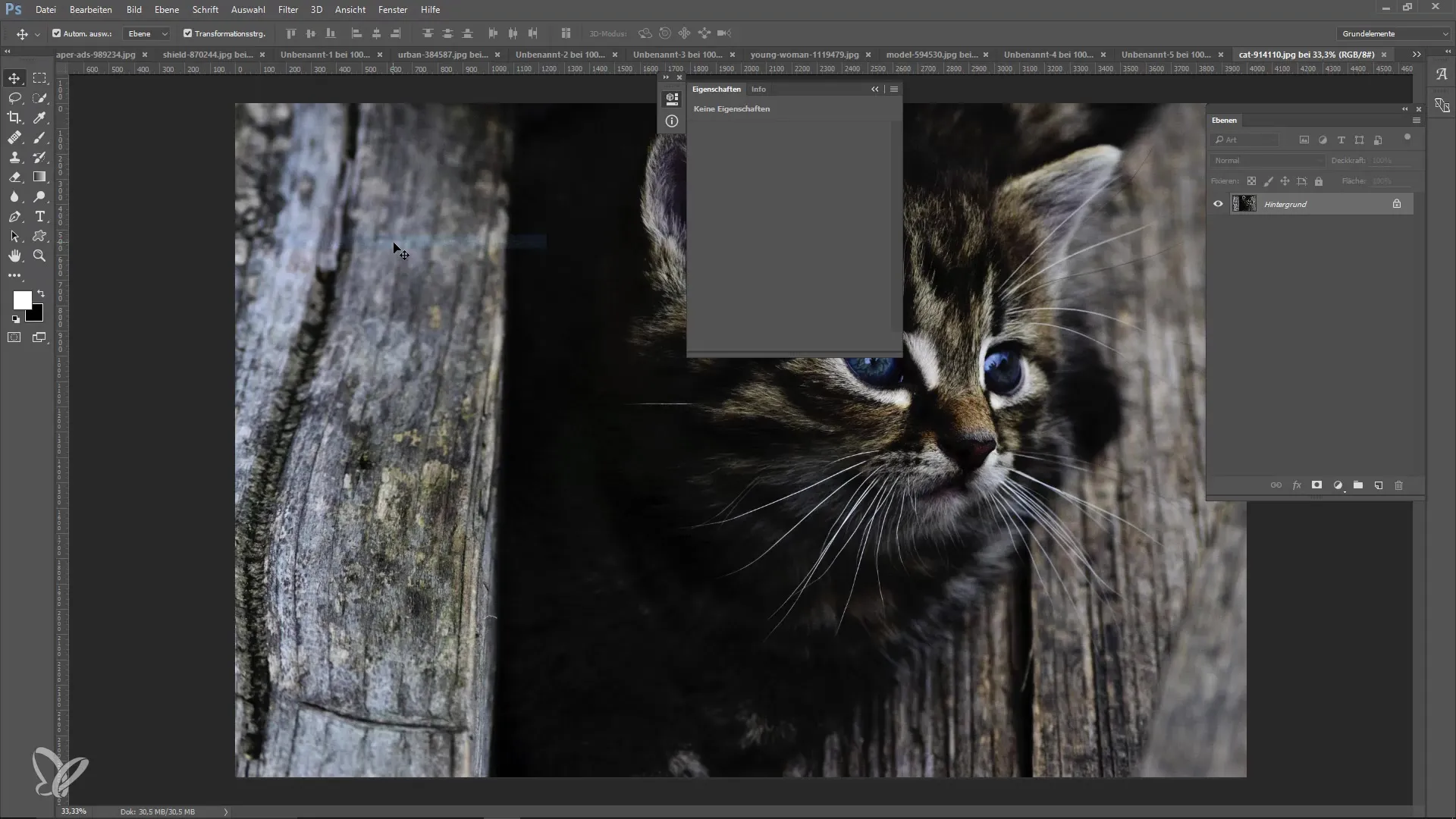Change the screen mode
The width and height of the screenshot is (1456, 819).
click(x=39, y=337)
